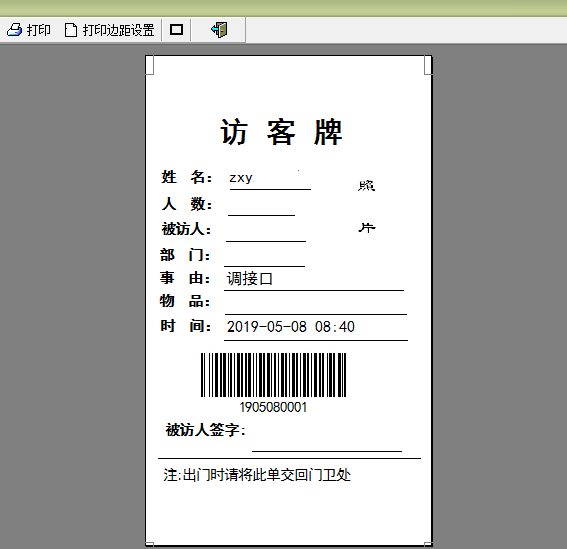
Task: Click the 物品 label
Action: point(184,301)
